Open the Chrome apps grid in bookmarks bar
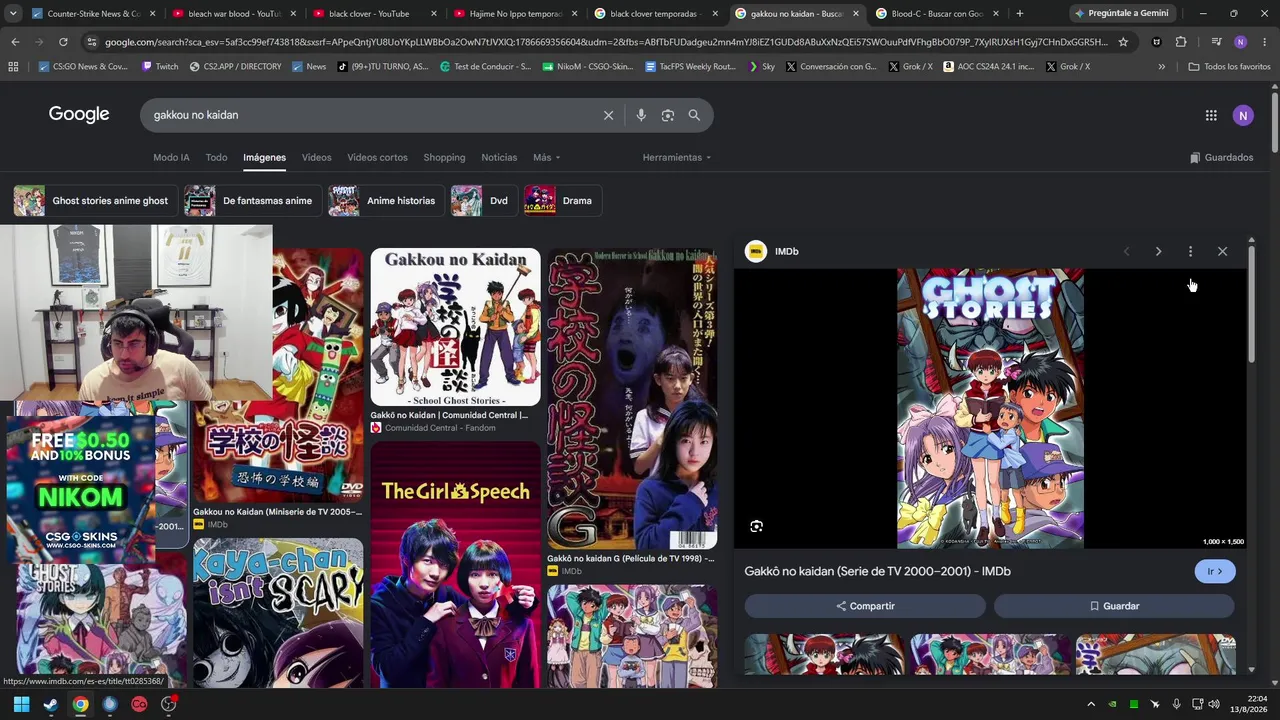Image resolution: width=1280 pixels, height=720 pixels. click(13, 66)
